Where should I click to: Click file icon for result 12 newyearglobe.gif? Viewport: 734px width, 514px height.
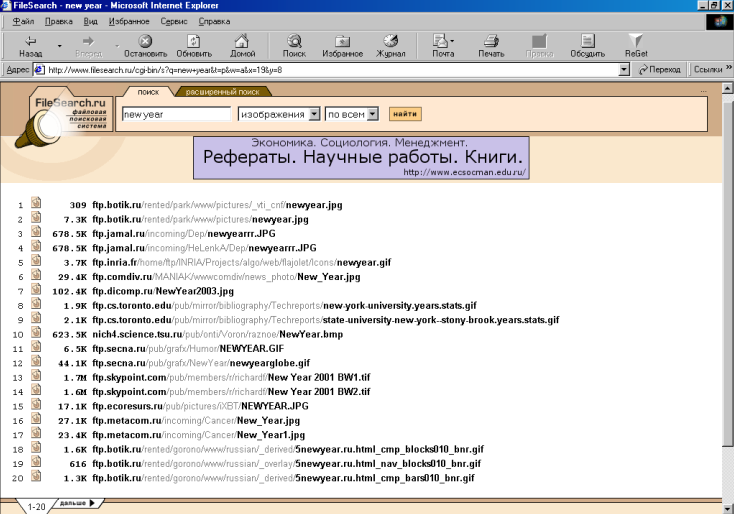pyautogui.click(x=36, y=361)
